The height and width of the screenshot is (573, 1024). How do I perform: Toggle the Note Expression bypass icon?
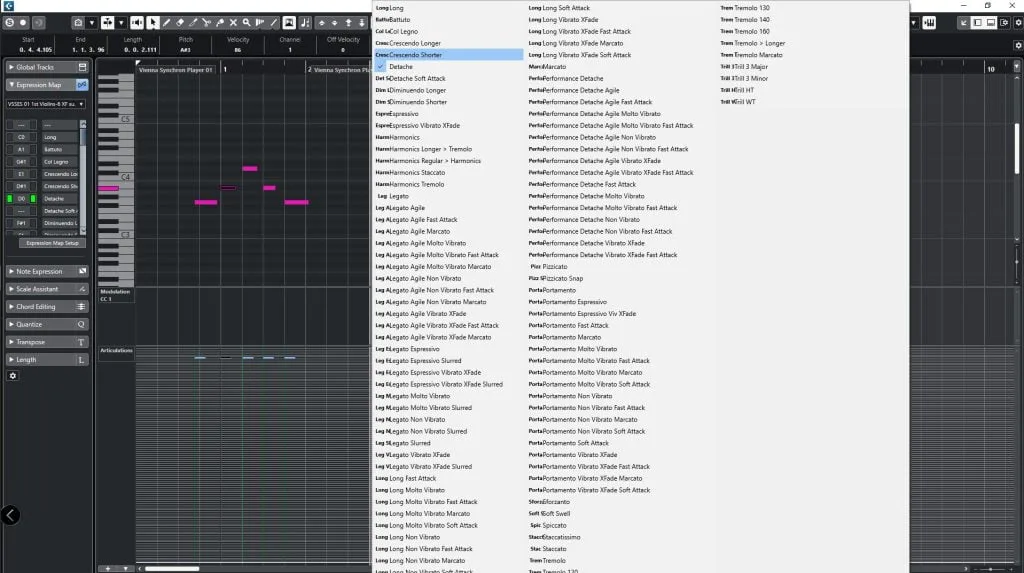coord(82,270)
